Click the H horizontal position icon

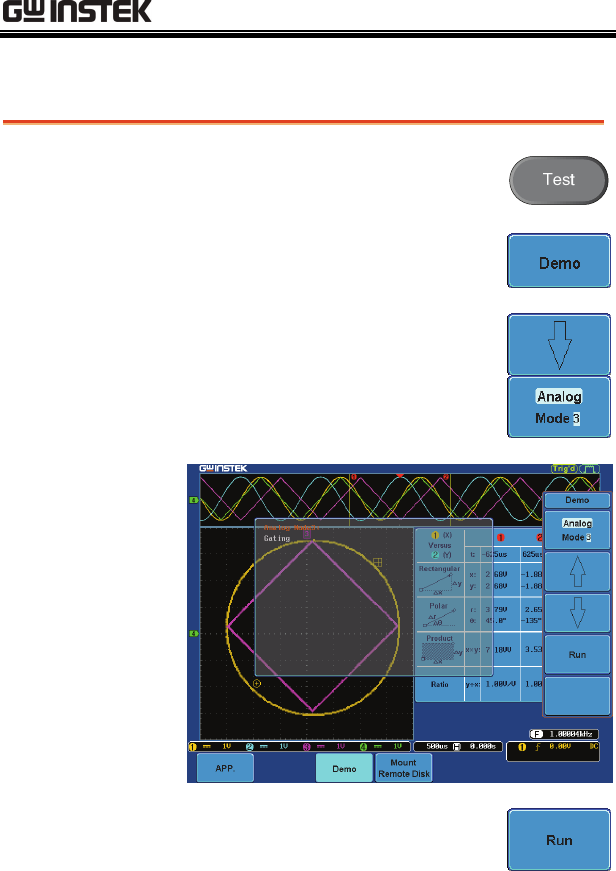(x=457, y=747)
